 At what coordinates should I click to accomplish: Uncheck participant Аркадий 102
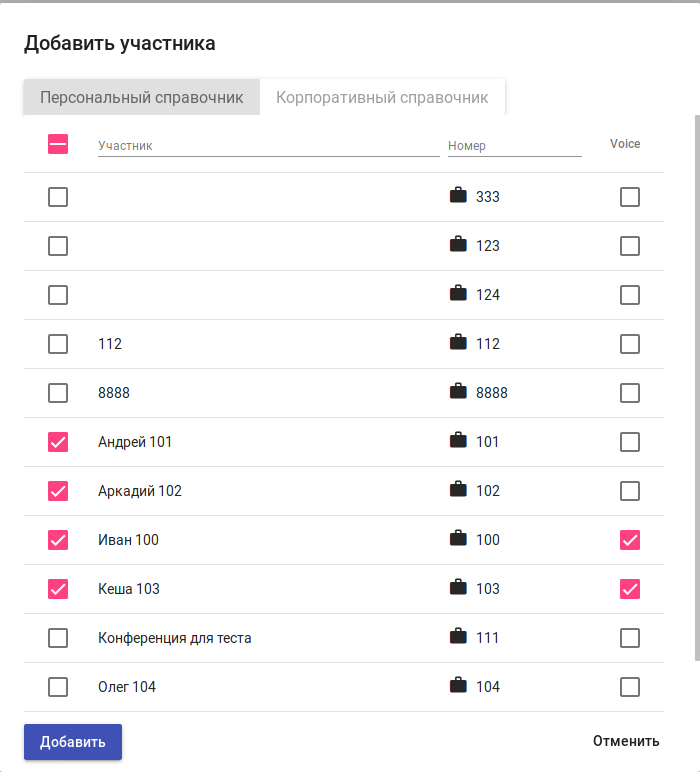pyautogui.click(x=58, y=491)
